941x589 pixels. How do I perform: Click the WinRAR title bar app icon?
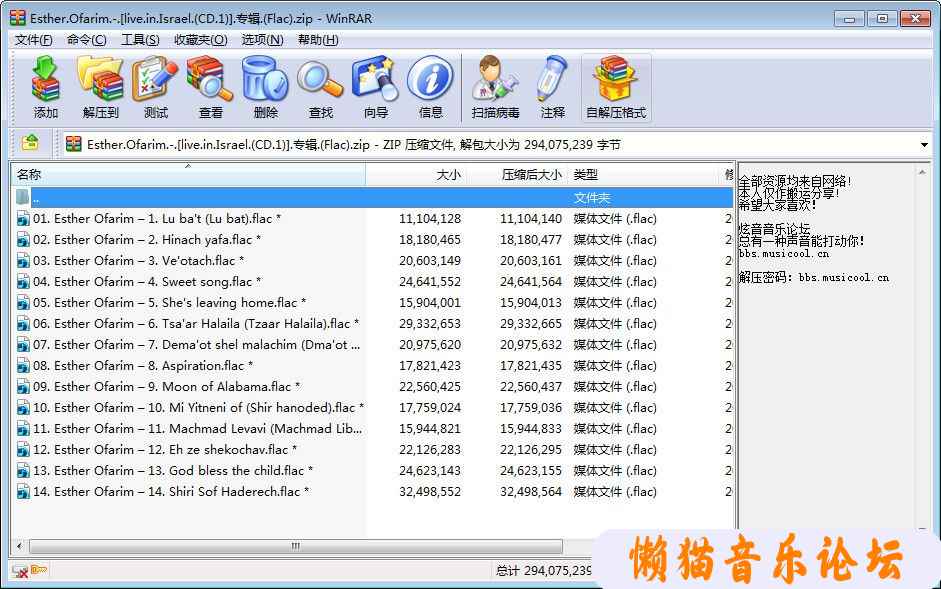coord(18,18)
